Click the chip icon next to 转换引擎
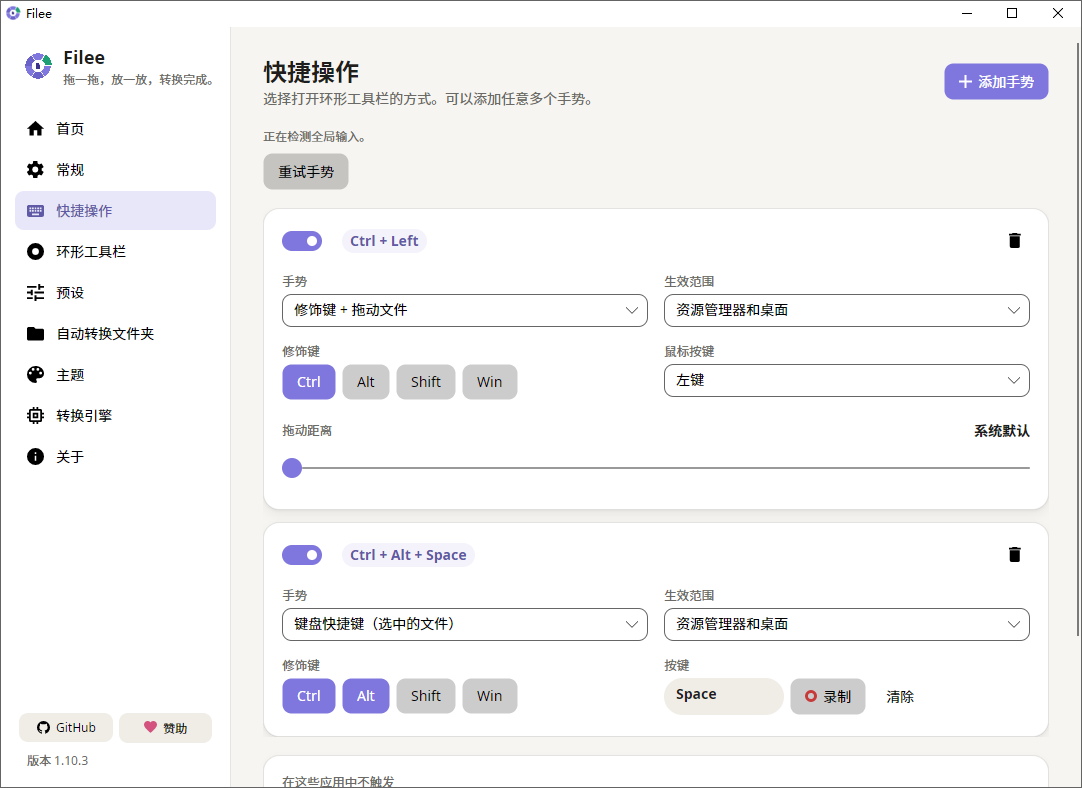Image resolution: width=1082 pixels, height=788 pixels. click(35, 415)
